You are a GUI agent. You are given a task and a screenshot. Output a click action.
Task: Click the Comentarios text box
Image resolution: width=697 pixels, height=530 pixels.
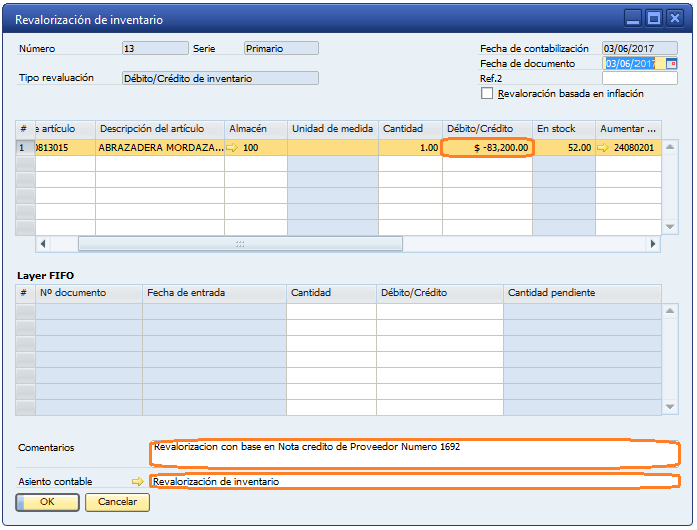(x=414, y=453)
